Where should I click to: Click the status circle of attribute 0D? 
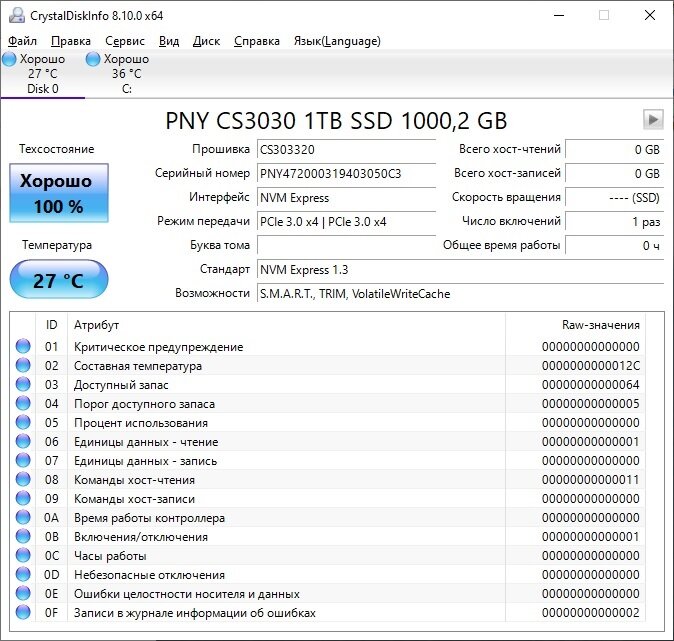click(x=23, y=574)
